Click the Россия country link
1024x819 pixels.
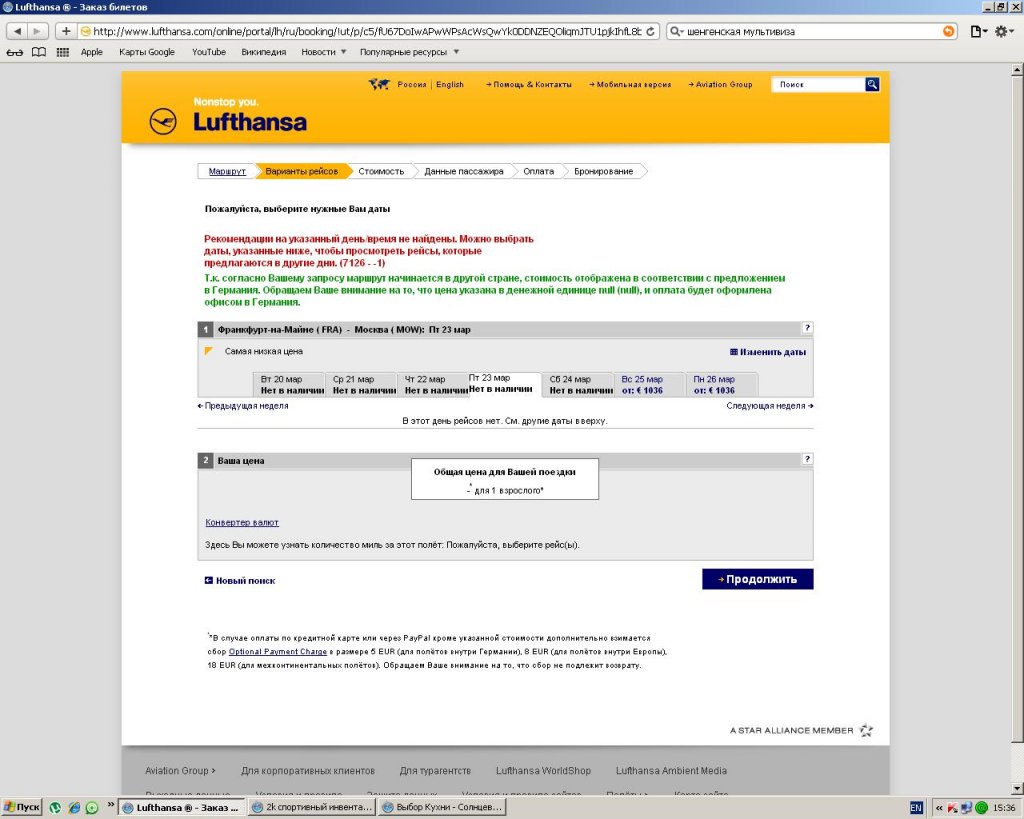(412, 84)
